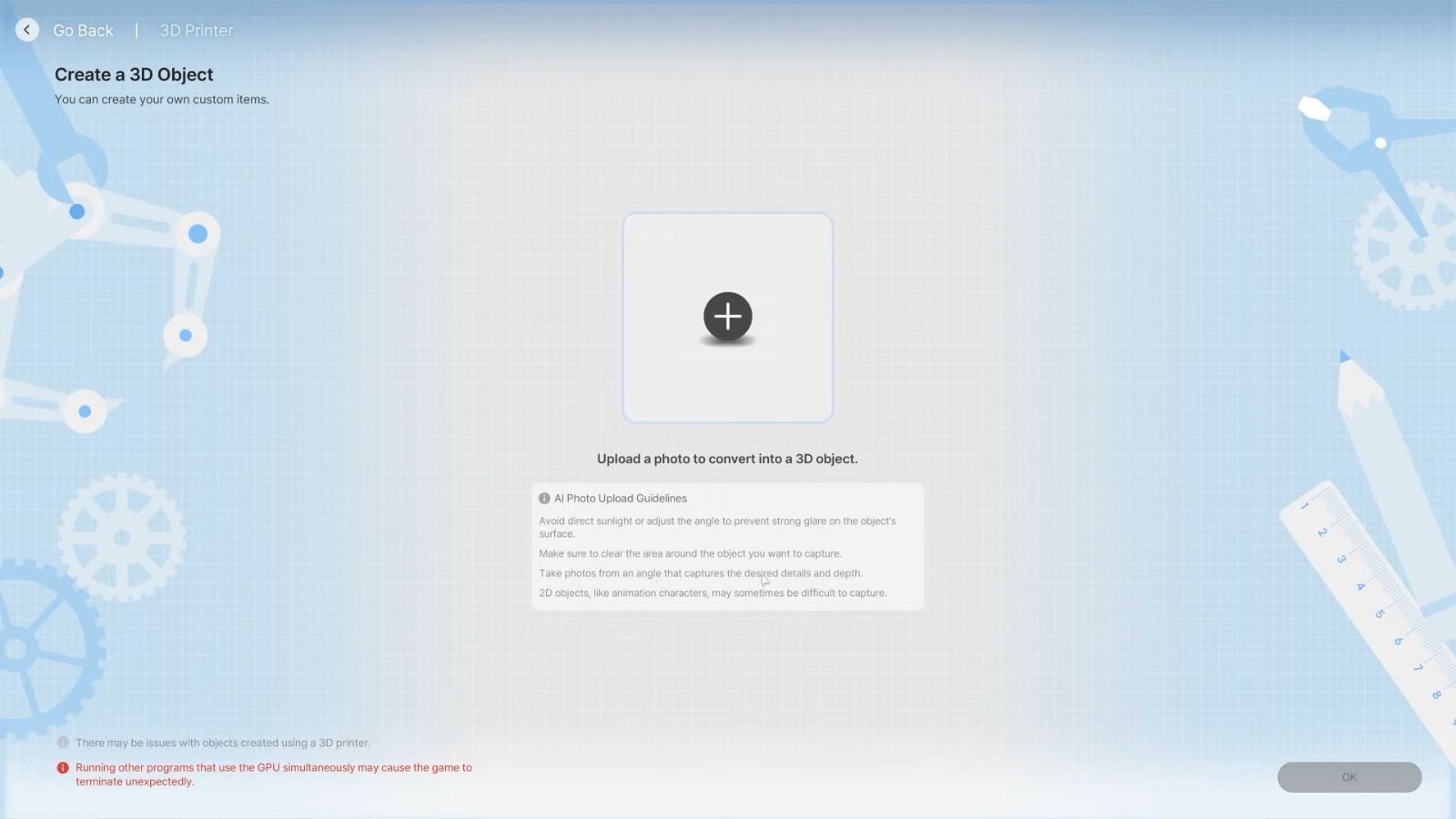1456x819 pixels.
Task: Click the "2D objects, like animation characters" guideline
Action: point(713,593)
